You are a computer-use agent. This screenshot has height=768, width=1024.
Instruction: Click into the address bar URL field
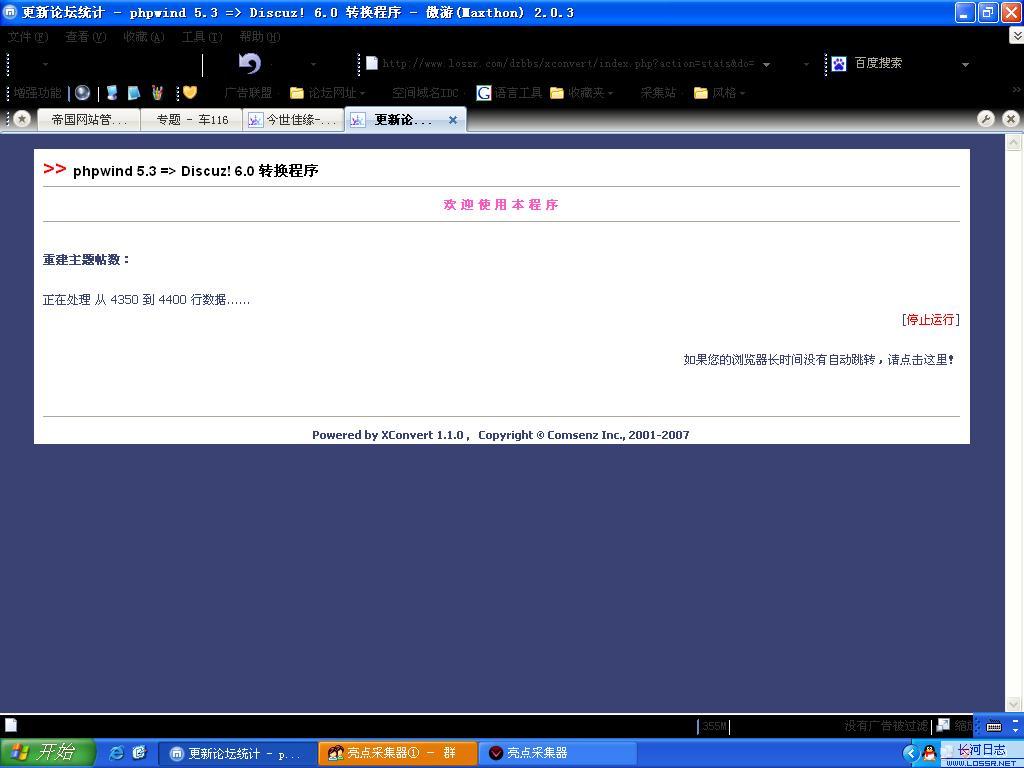click(568, 63)
